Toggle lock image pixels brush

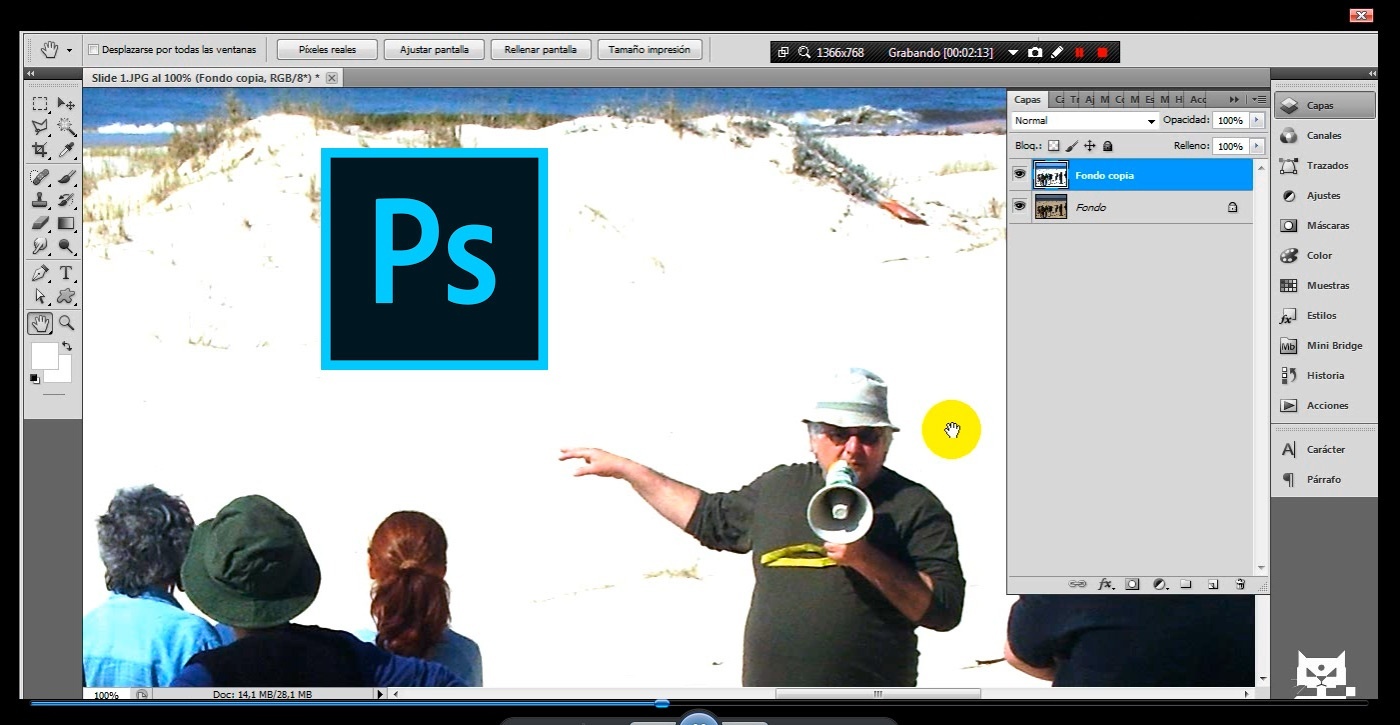(x=1072, y=146)
